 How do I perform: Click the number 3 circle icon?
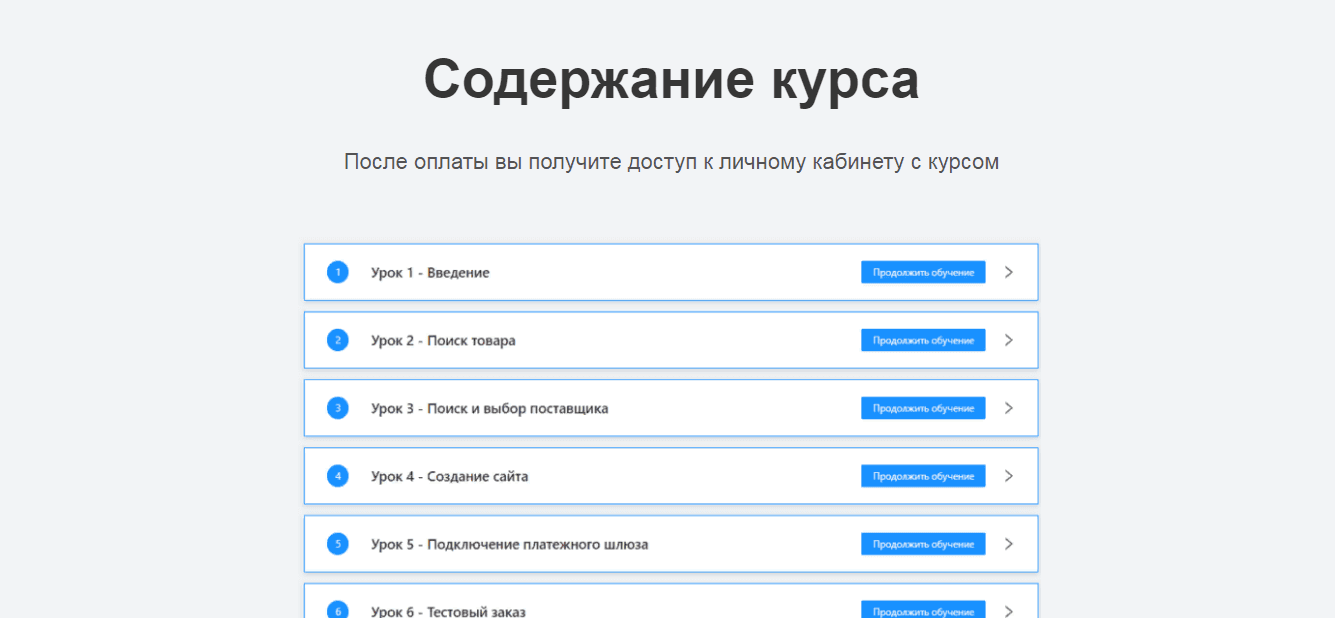[x=338, y=408]
